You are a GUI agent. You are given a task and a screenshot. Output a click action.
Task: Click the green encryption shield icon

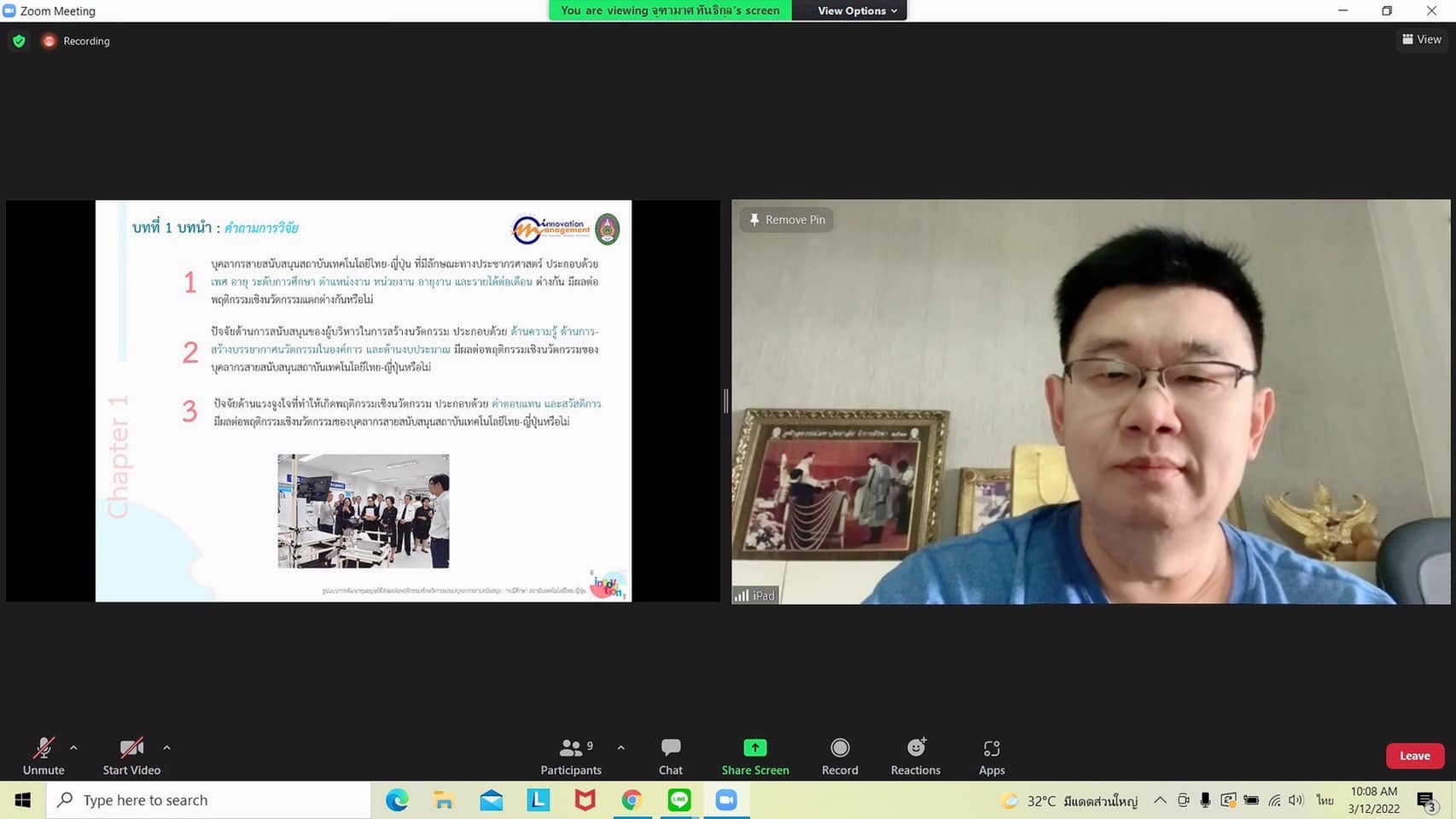[19, 41]
